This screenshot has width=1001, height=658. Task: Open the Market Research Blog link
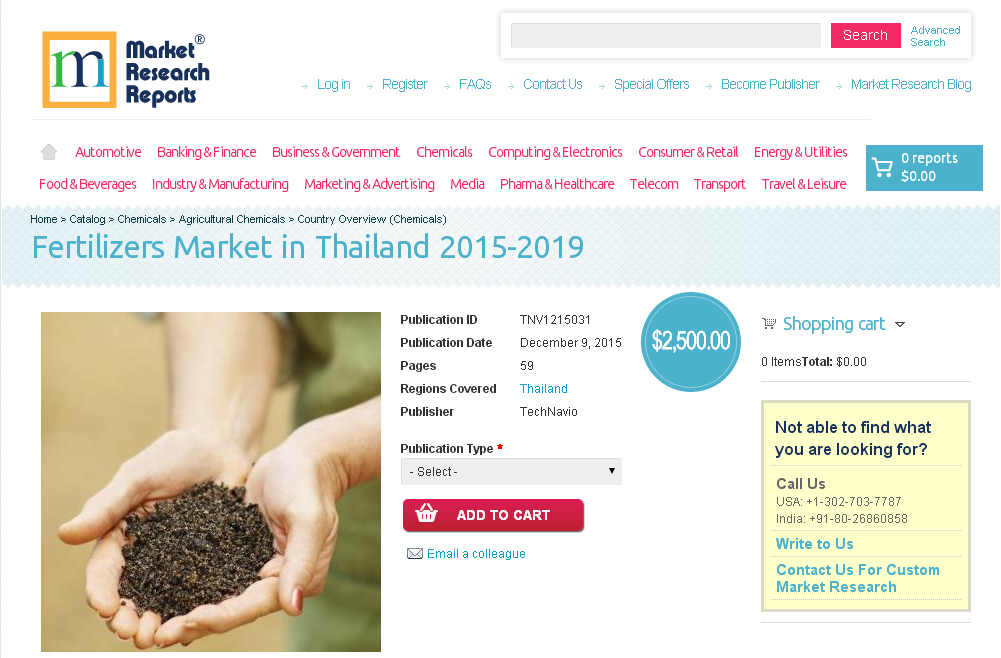coord(910,85)
